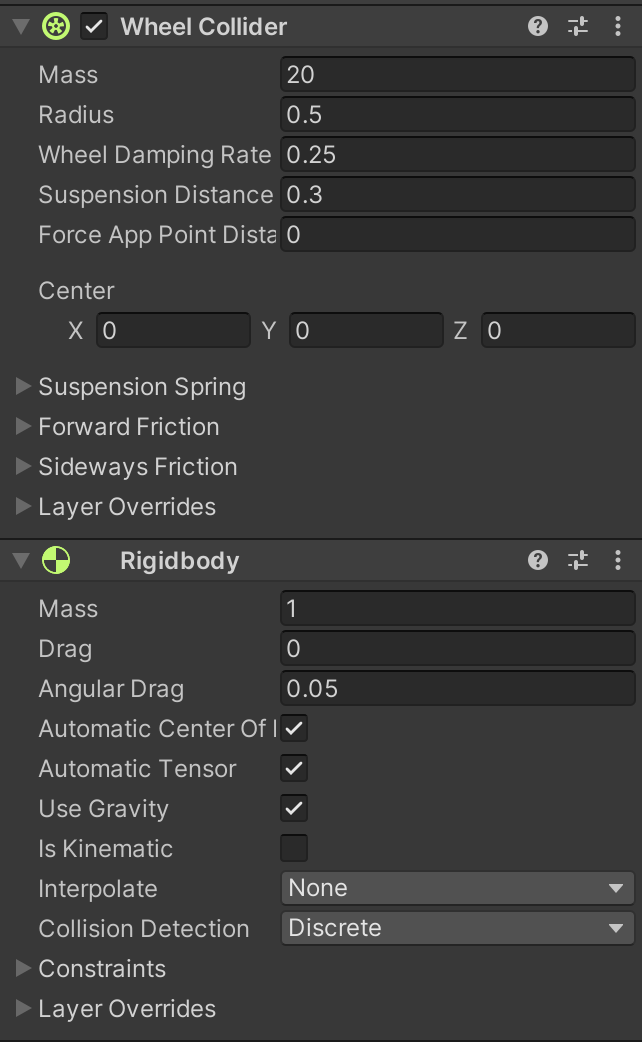Open the Wheel Collider presets icon
642x1042 pixels.
coord(577,26)
